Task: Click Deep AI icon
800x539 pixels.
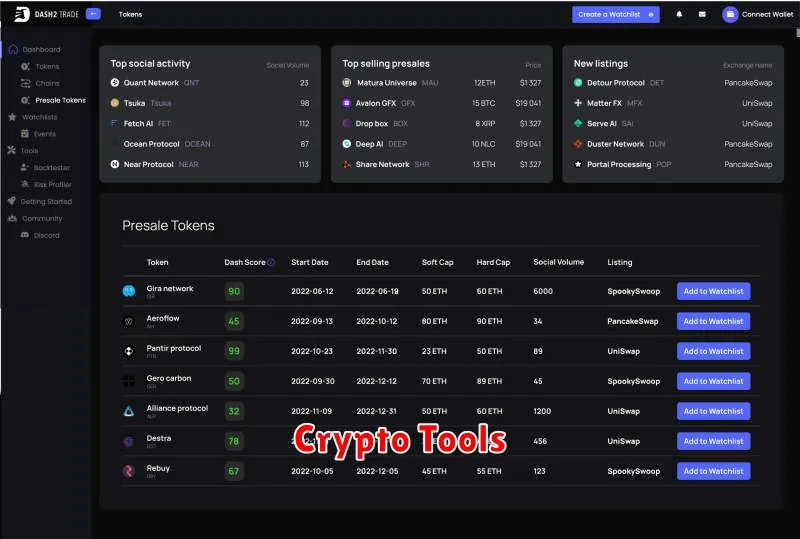Action: point(346,144)
